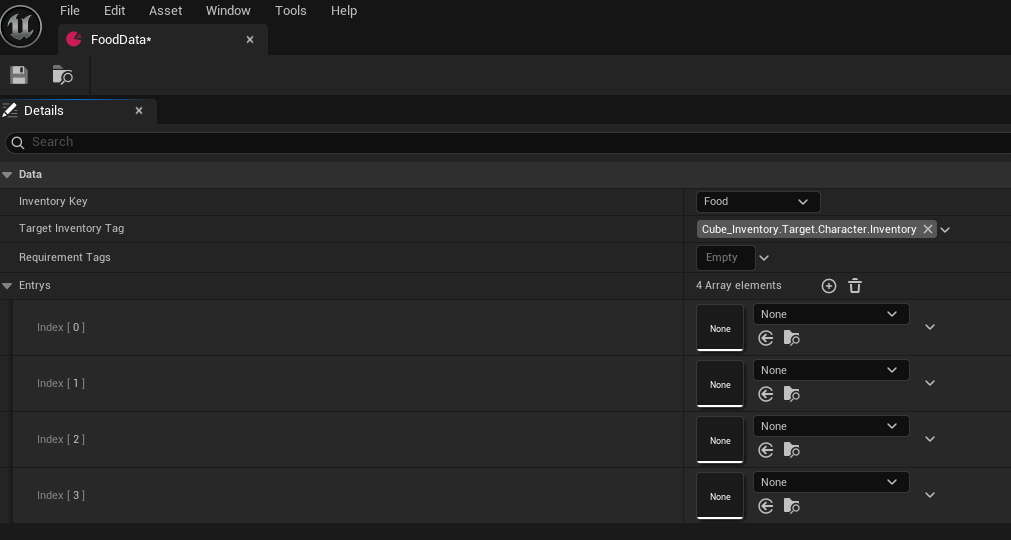The image size is (1011, 540).
Task: Browse to Index [ 2 ] asset in Content Browser
Action: [791, 450]
